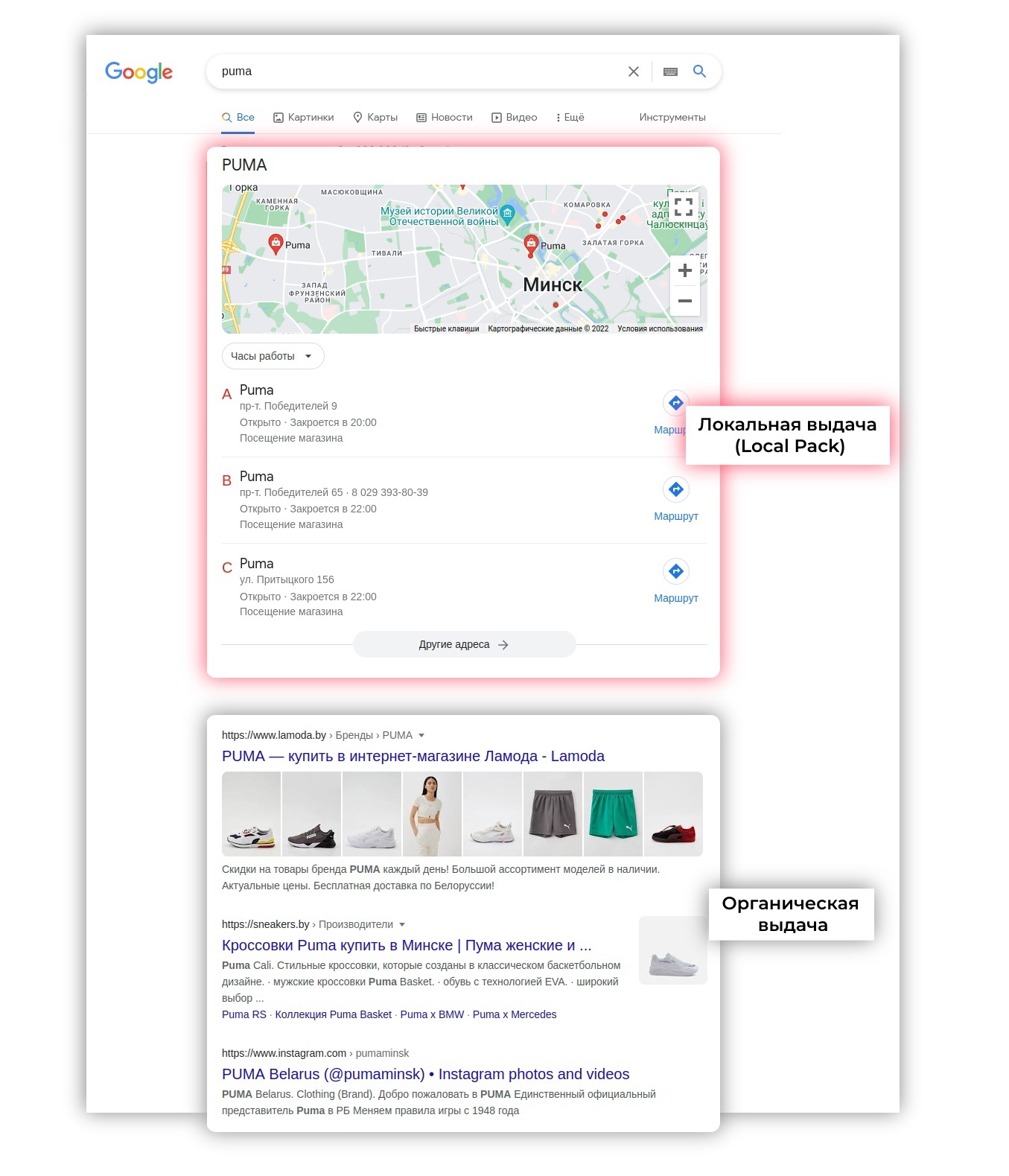1009x1176 pixels.
Task: Open the PUMA — купить в интернет-магазине Ламода result
Action: pos(413,756)
